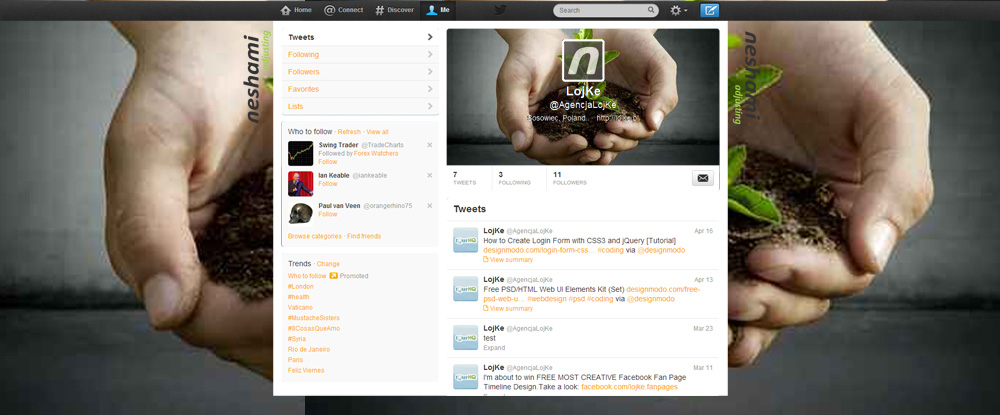
Task: Open the #Syria trend
Action: point(297,339)
